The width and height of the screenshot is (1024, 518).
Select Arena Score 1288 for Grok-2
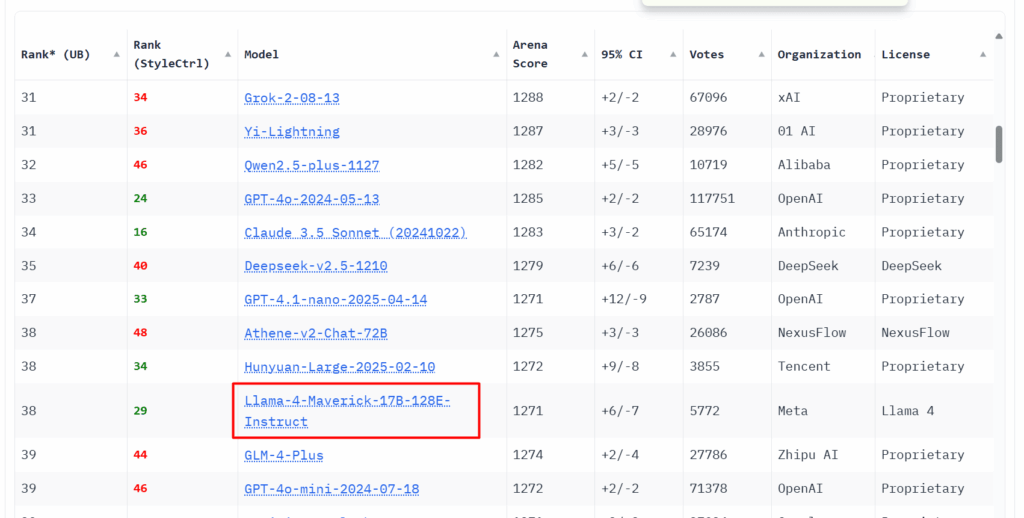pos(528,97)
